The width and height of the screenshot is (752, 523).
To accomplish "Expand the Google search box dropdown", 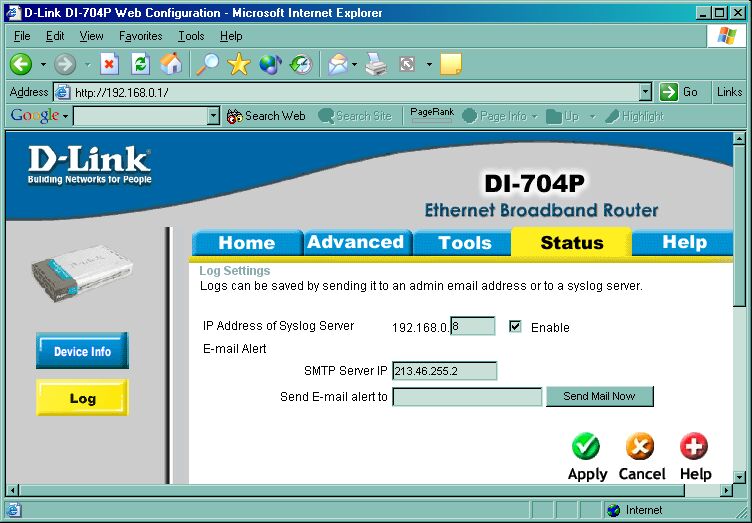I will point(213,116).
